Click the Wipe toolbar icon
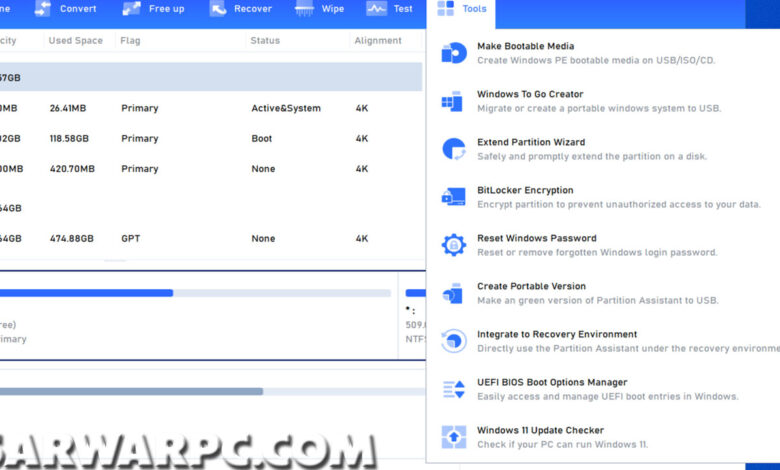The height and width of the screenshot is (470, 780). 304,8
